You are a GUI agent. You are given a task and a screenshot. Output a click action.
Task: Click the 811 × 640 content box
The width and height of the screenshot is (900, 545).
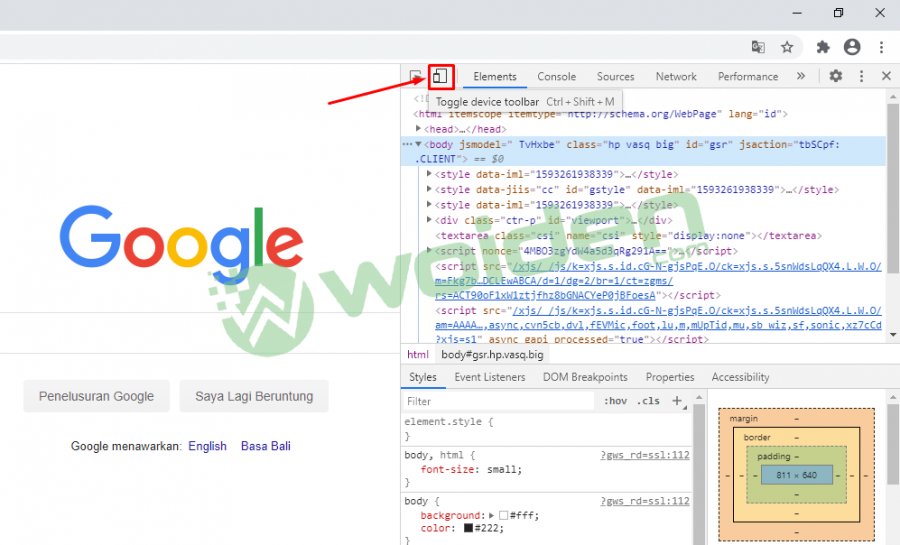pyautogui.click(x=797, y=475)
